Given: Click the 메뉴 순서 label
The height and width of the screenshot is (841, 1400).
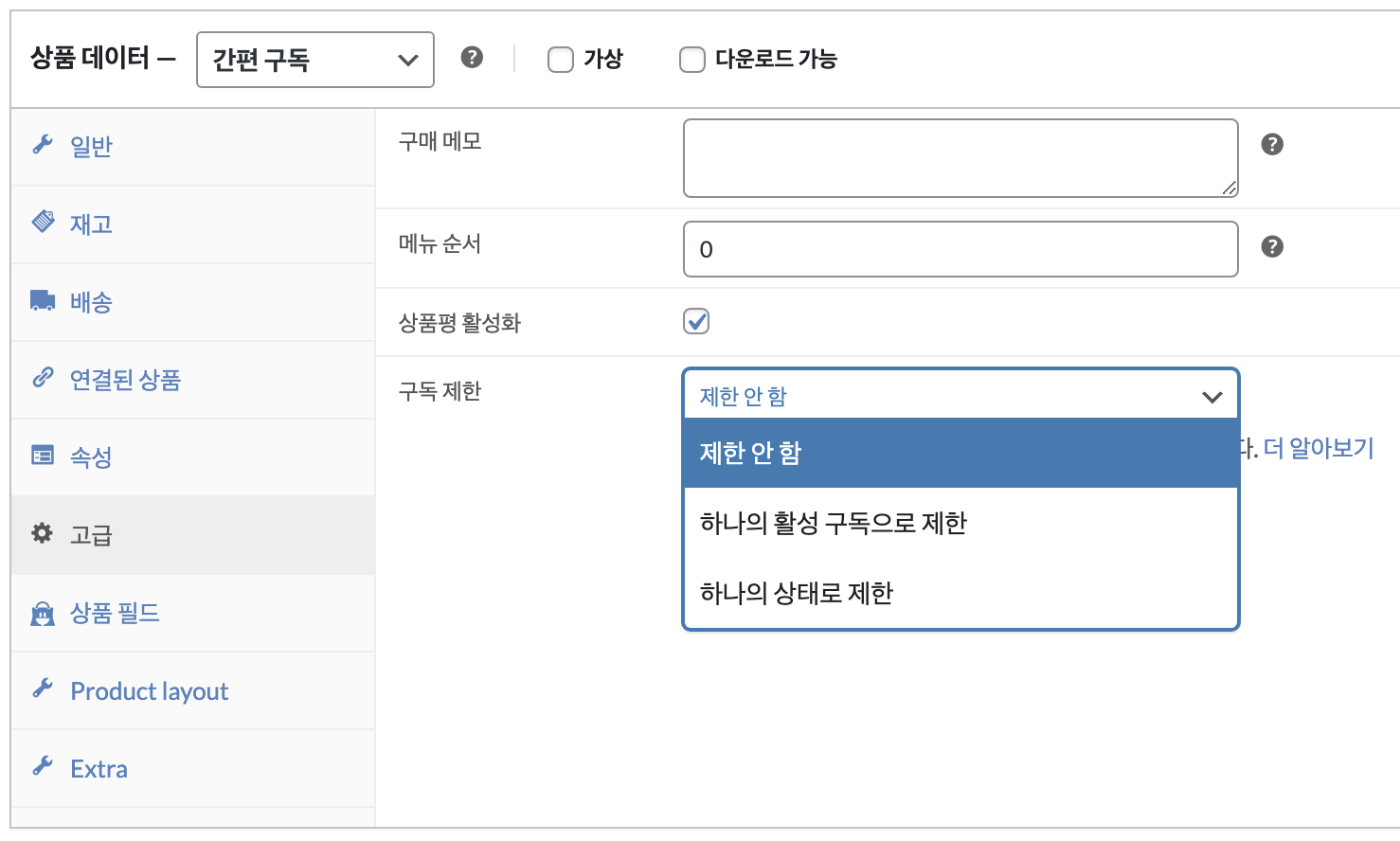Looking at the screenshot, I should click(440, 243).
